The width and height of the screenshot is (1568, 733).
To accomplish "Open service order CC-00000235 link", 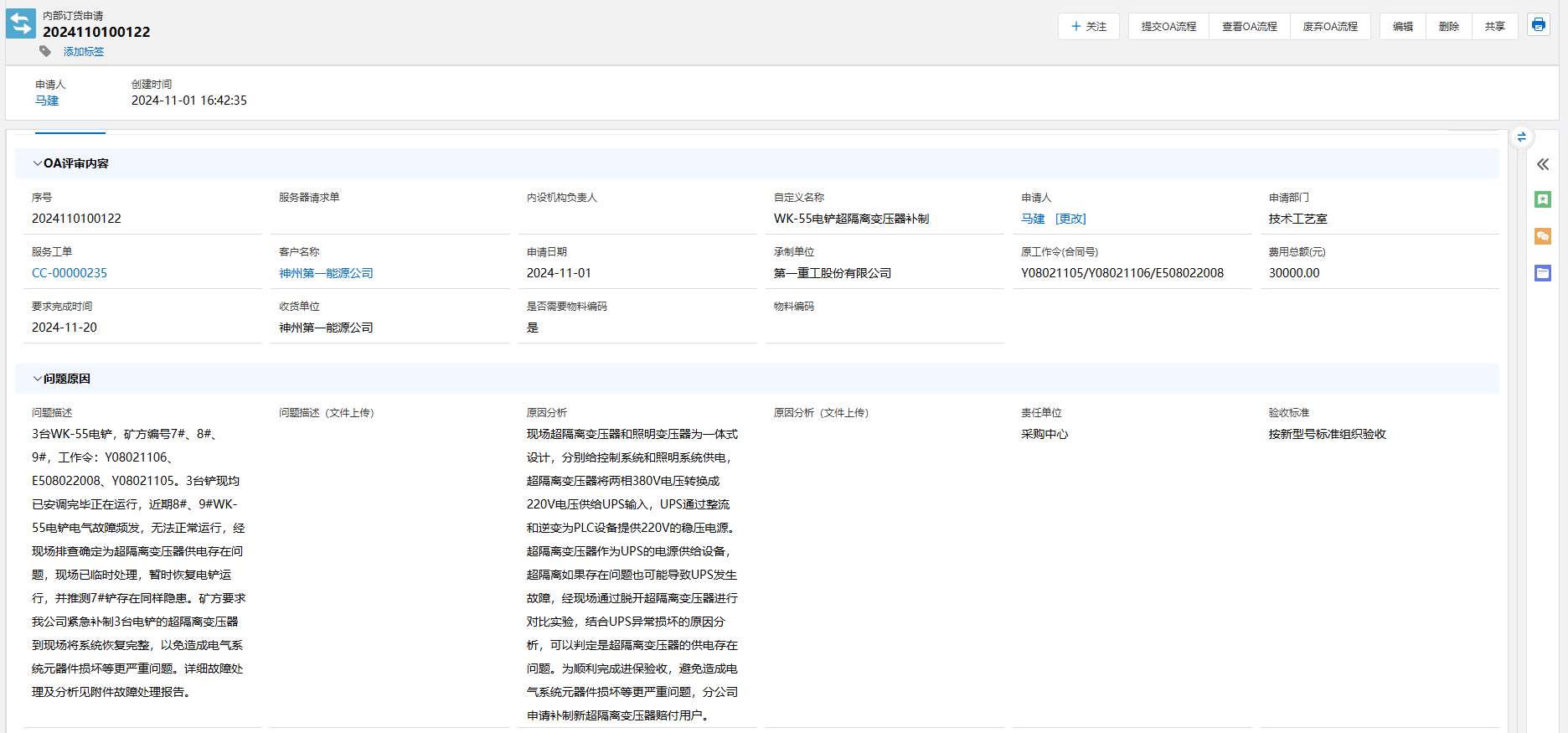I will point(70,273).
